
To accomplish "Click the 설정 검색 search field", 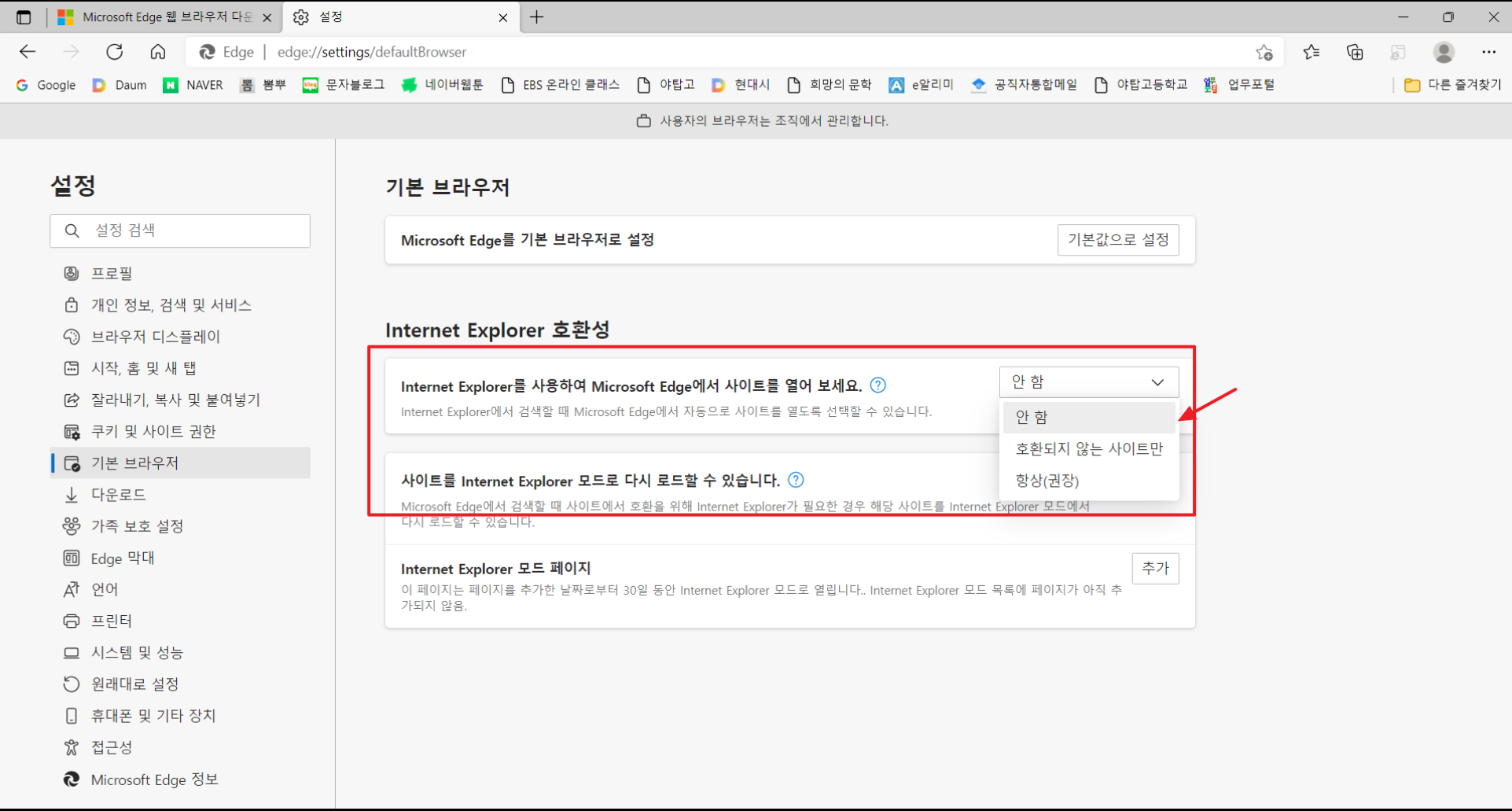I will tap(180, 230).
